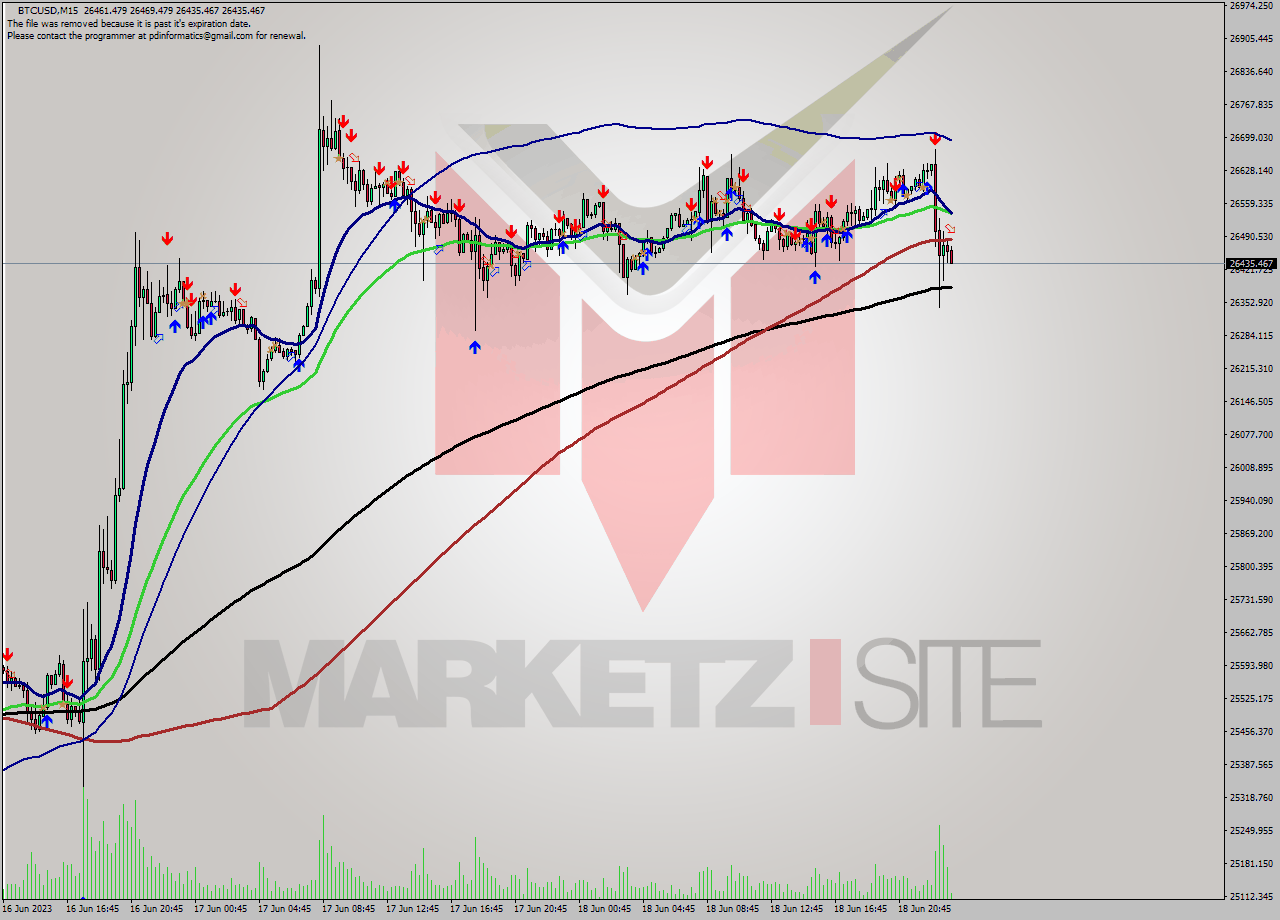
Task: Click the pdinformatics@gmail.com contact line
Action: pyautogui.click(x=156, y=35)
